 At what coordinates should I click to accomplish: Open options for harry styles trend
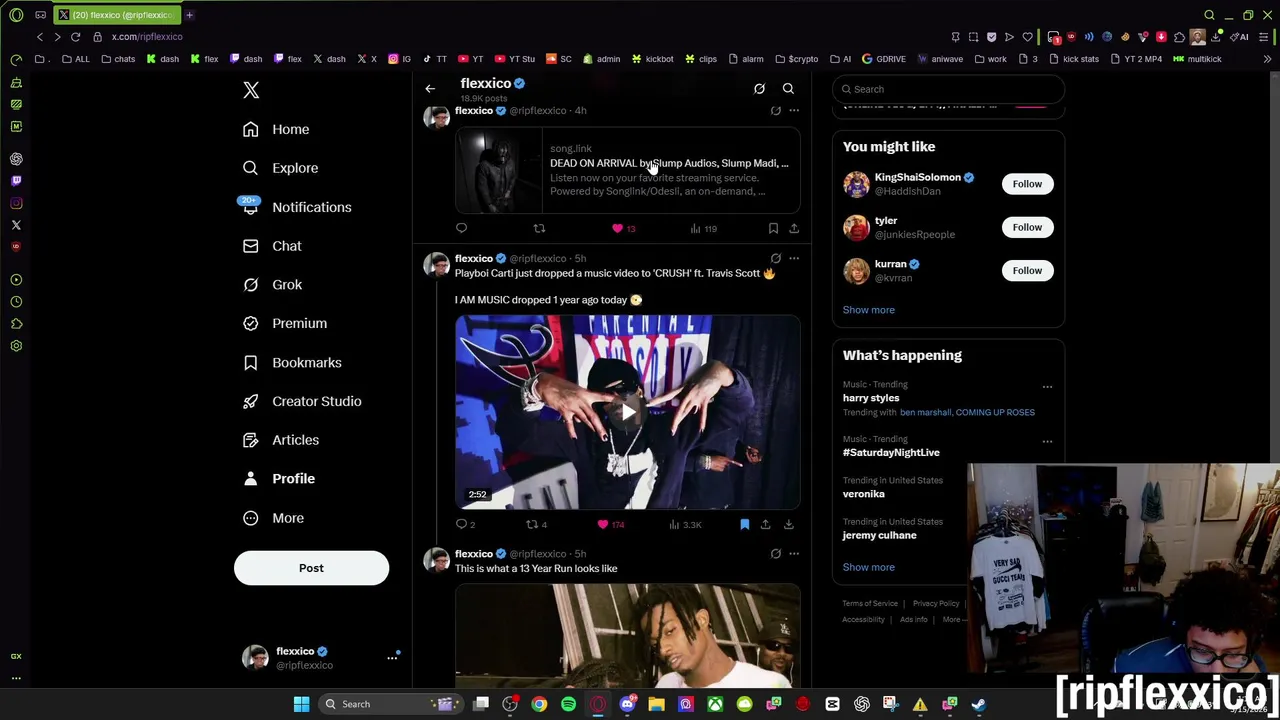click(1047, 386)
